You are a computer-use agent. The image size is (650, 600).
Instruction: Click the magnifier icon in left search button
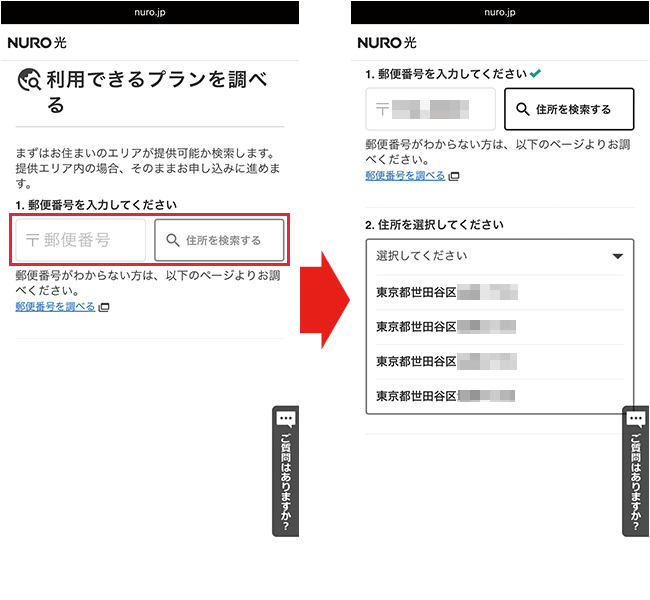click(x=172, y=240)
